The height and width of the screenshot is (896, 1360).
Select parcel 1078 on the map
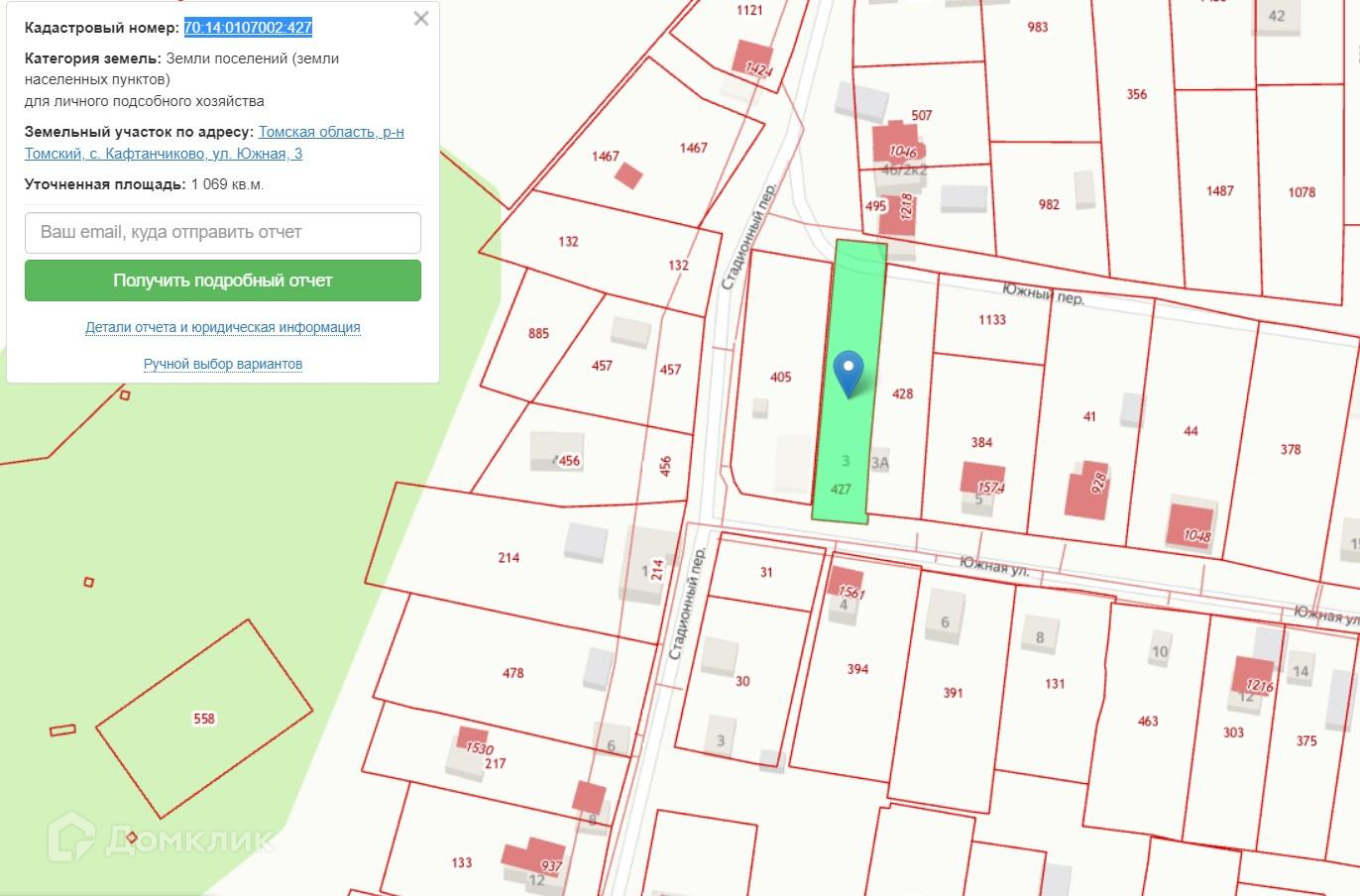point(1302,191)
